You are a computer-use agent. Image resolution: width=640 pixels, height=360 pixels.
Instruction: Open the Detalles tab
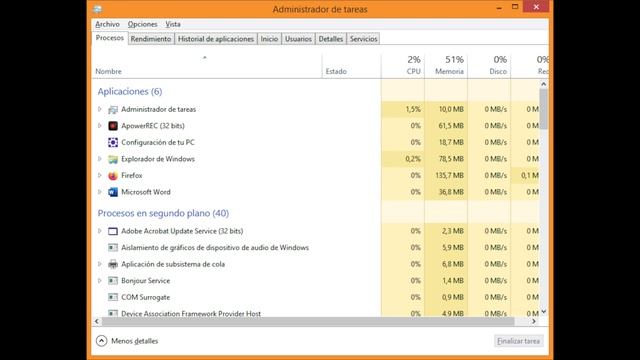point(331,39)
